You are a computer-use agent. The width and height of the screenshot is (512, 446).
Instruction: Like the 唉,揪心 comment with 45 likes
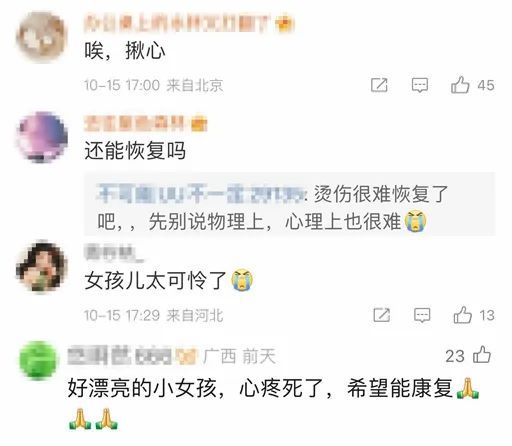[460, 85]
